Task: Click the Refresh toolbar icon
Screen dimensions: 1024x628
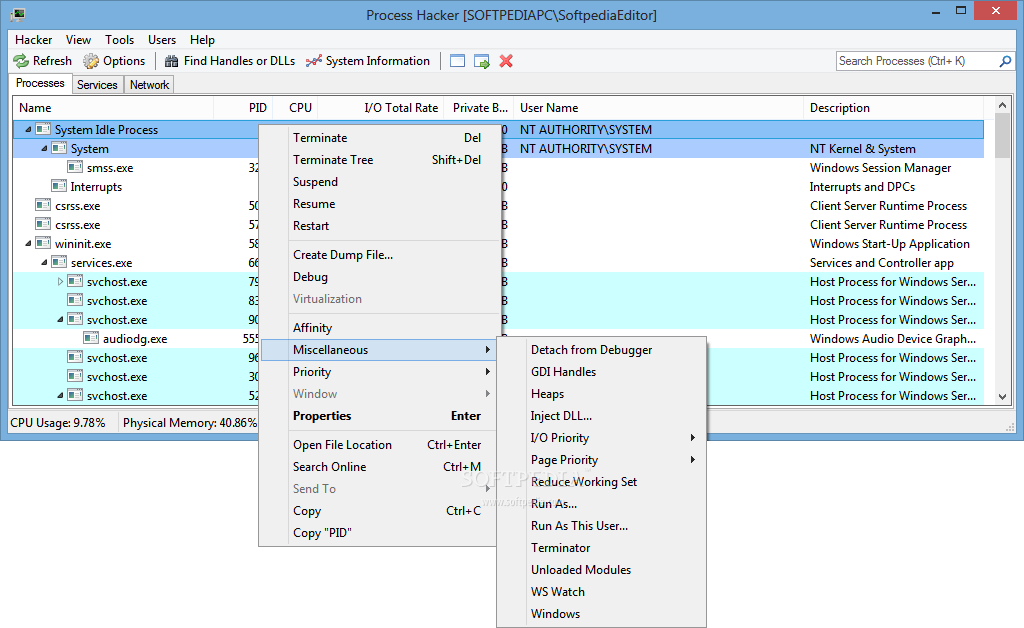Action: coord(21,61)
